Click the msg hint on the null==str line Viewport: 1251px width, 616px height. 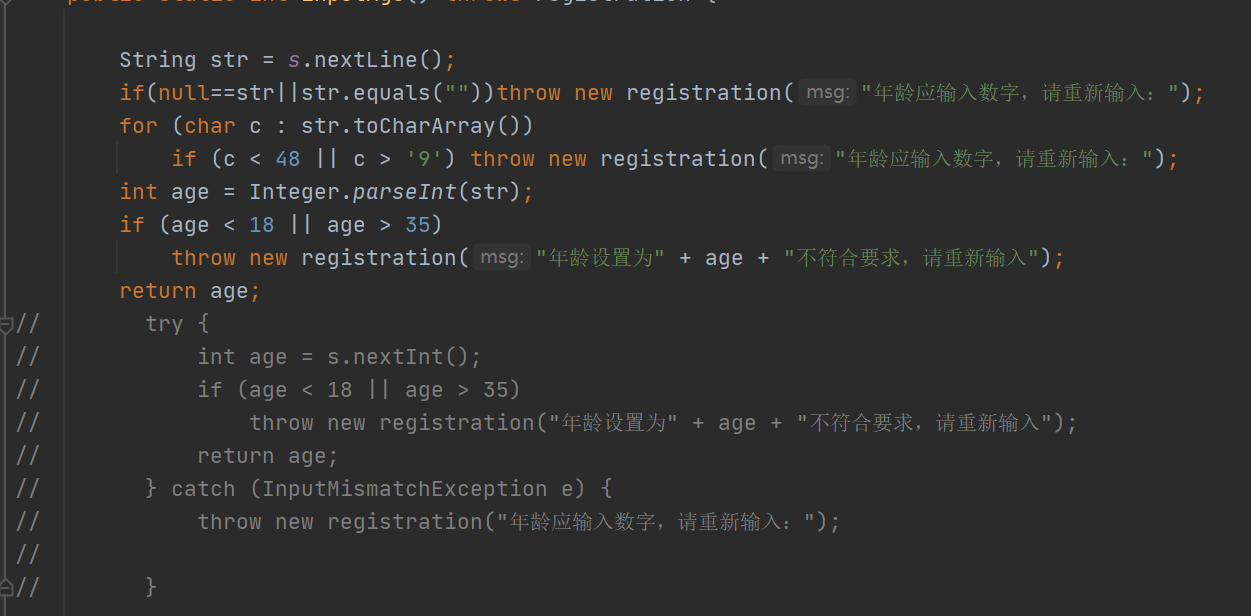[828, 93]
